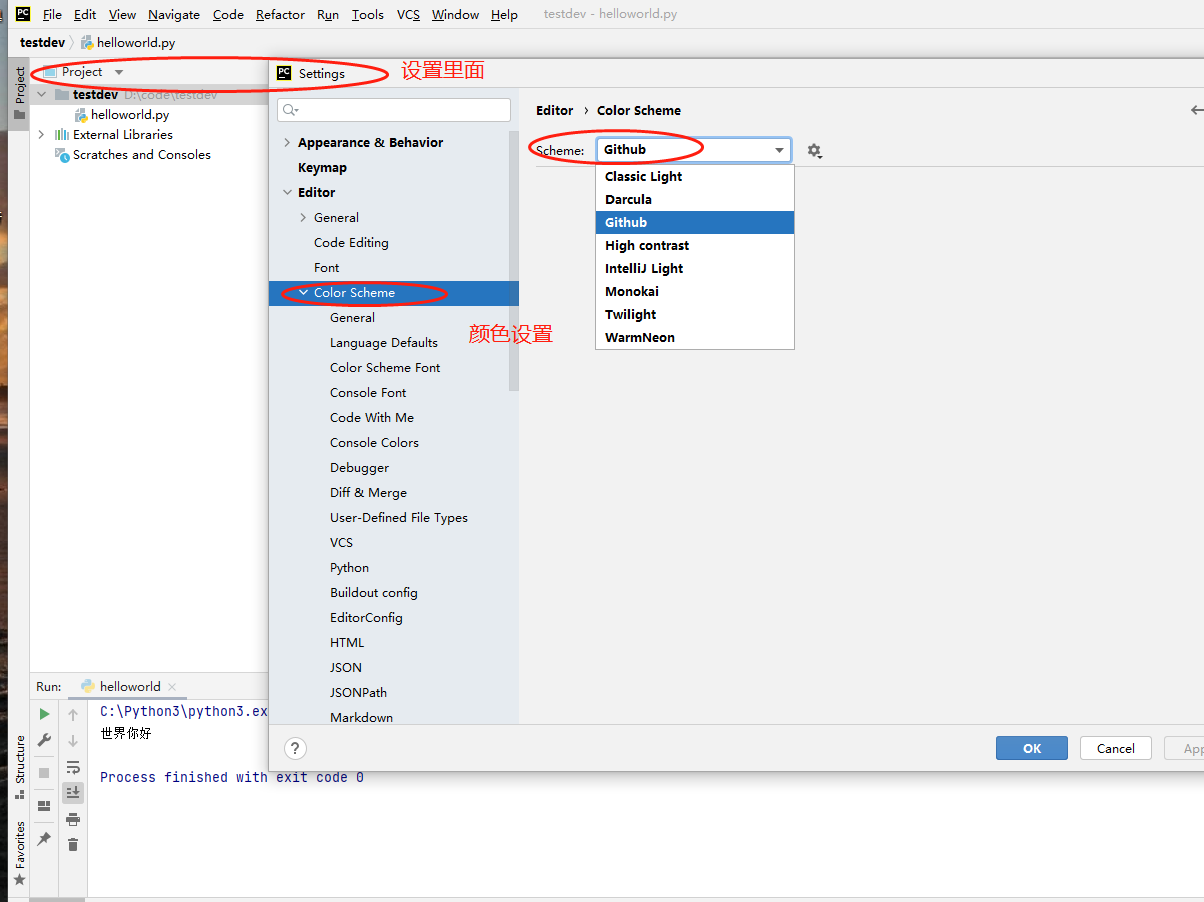Clear console output with the trash icon

click(x=73, y=845)
